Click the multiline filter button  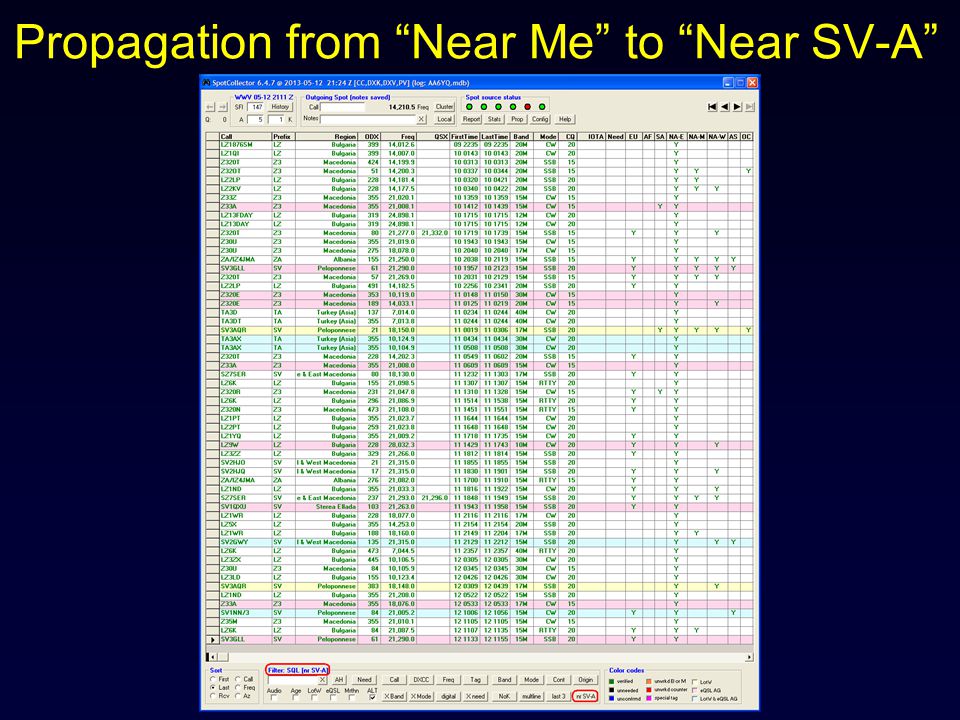pyautogui.click(x=531, y=696)
